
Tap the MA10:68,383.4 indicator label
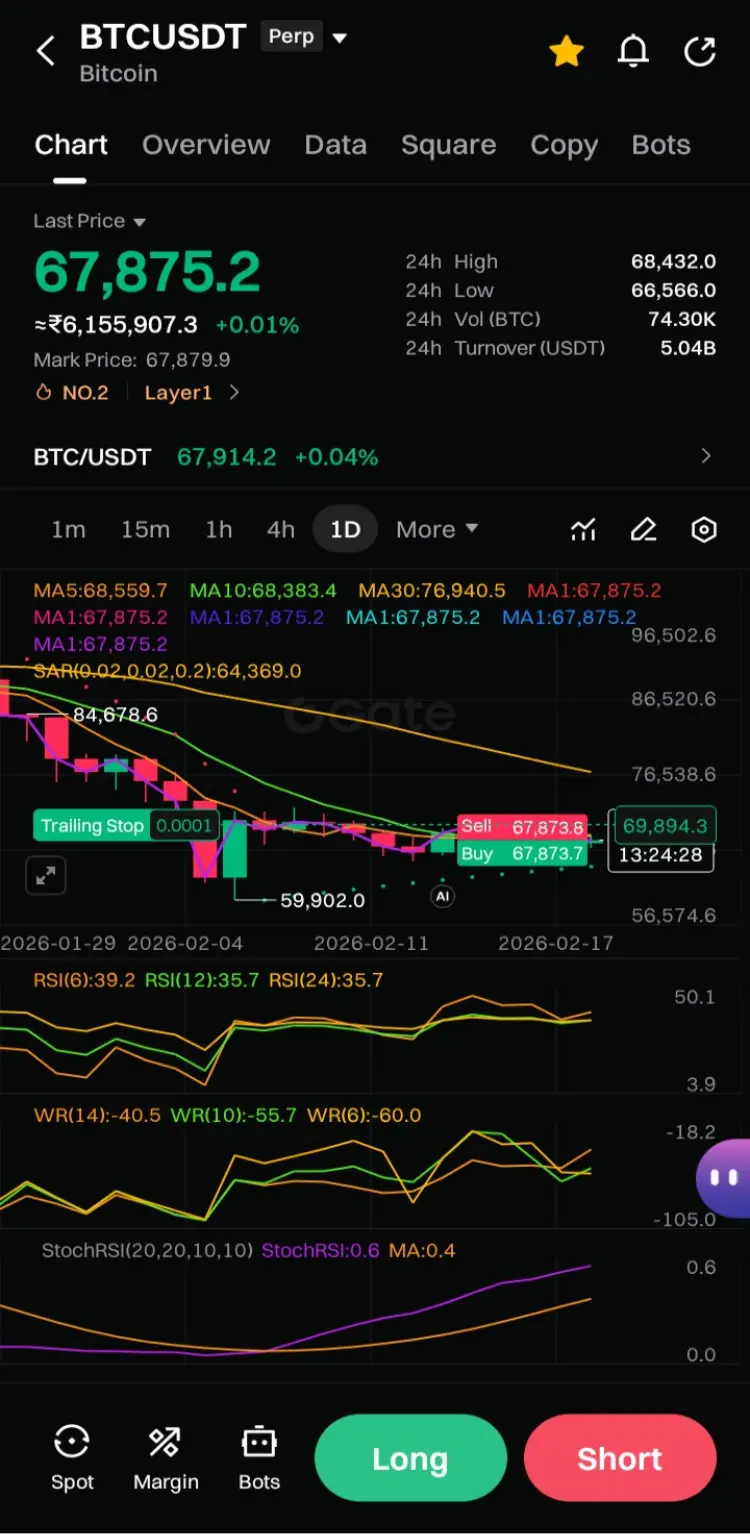[263, 591]
